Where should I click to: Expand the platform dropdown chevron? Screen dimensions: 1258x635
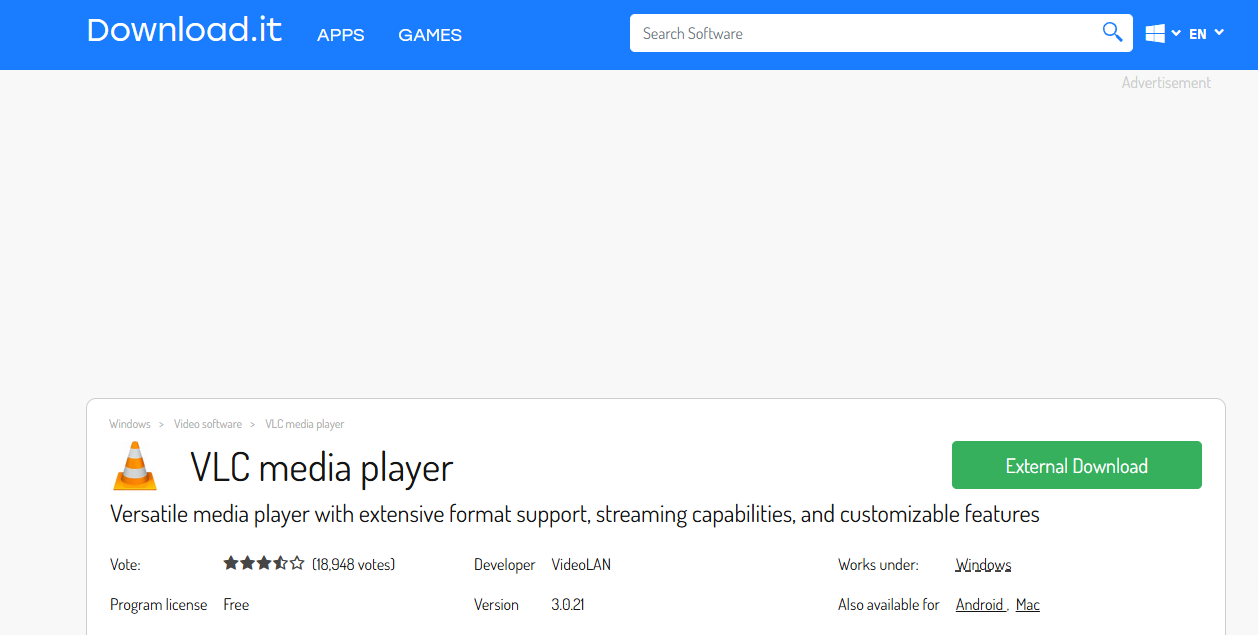(1176, 33)
